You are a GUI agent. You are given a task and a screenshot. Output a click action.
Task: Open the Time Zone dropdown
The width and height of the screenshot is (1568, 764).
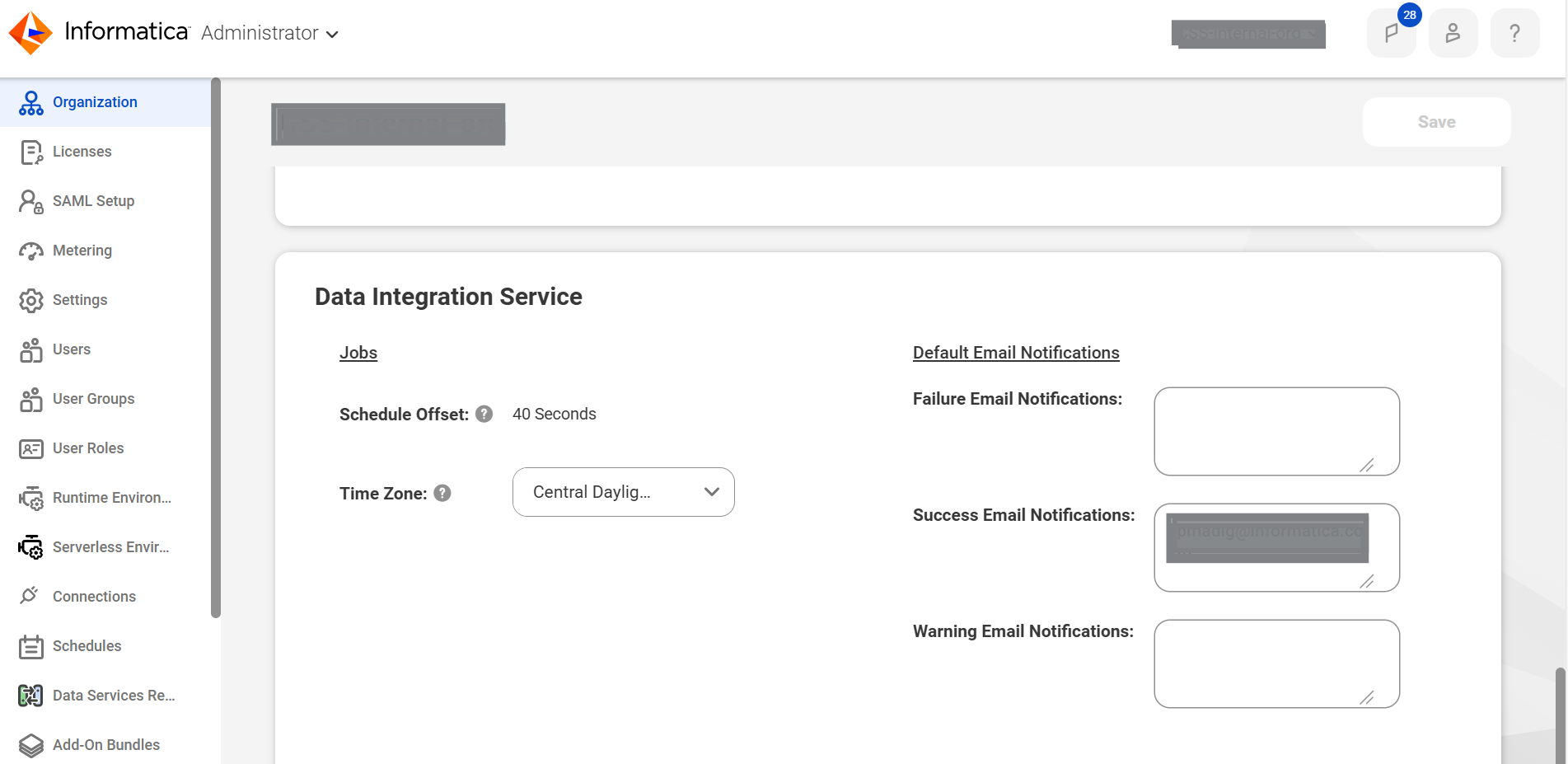coord(624,492)
